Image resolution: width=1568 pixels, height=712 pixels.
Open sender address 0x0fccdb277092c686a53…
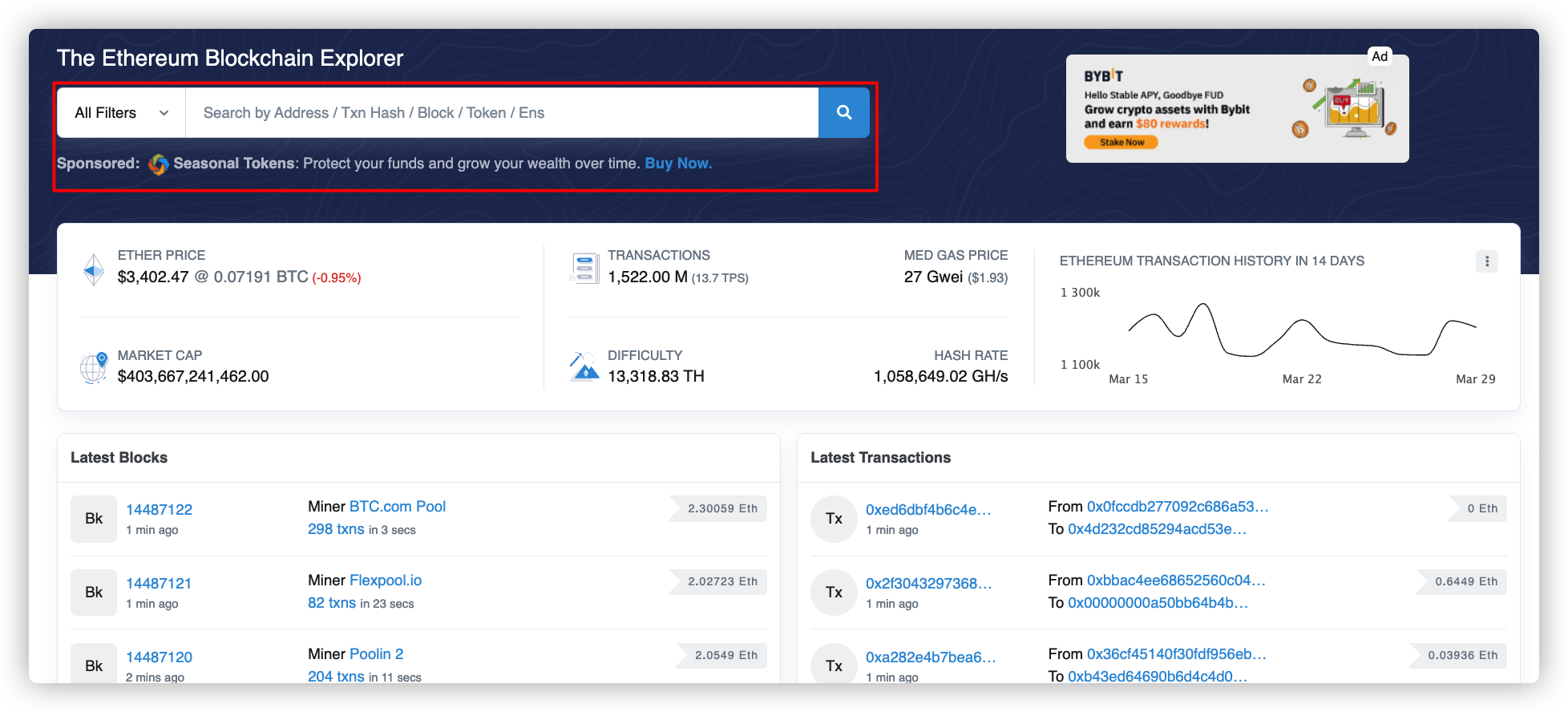point(1178,506)
